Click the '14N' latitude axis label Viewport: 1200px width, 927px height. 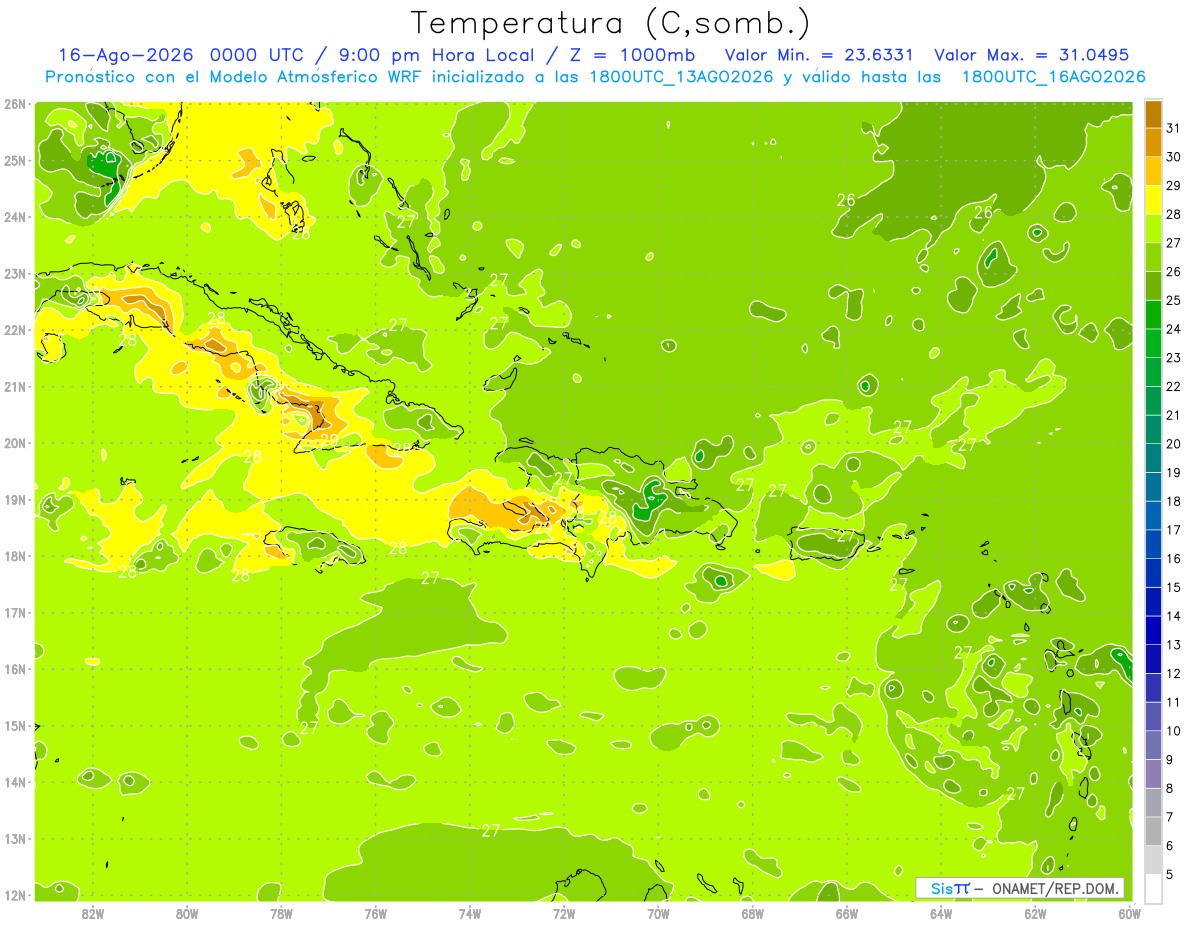pyautogui.click(x=15, y=782)
